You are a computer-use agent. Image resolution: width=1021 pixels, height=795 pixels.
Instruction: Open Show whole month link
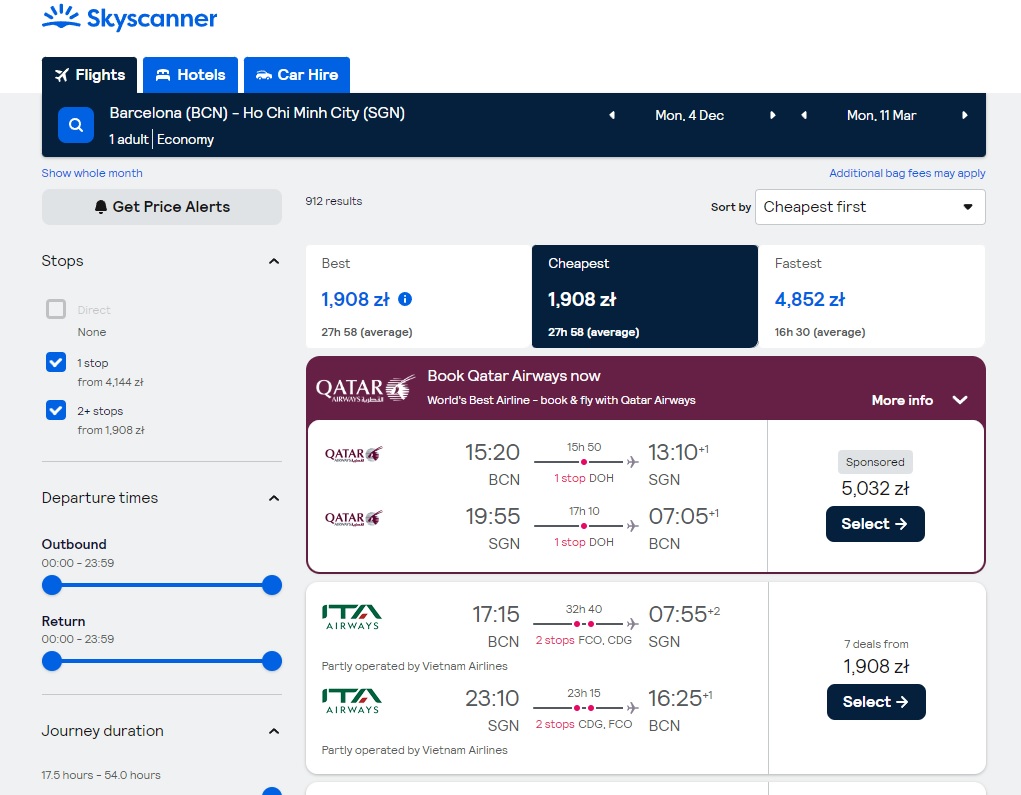point(92,173)
